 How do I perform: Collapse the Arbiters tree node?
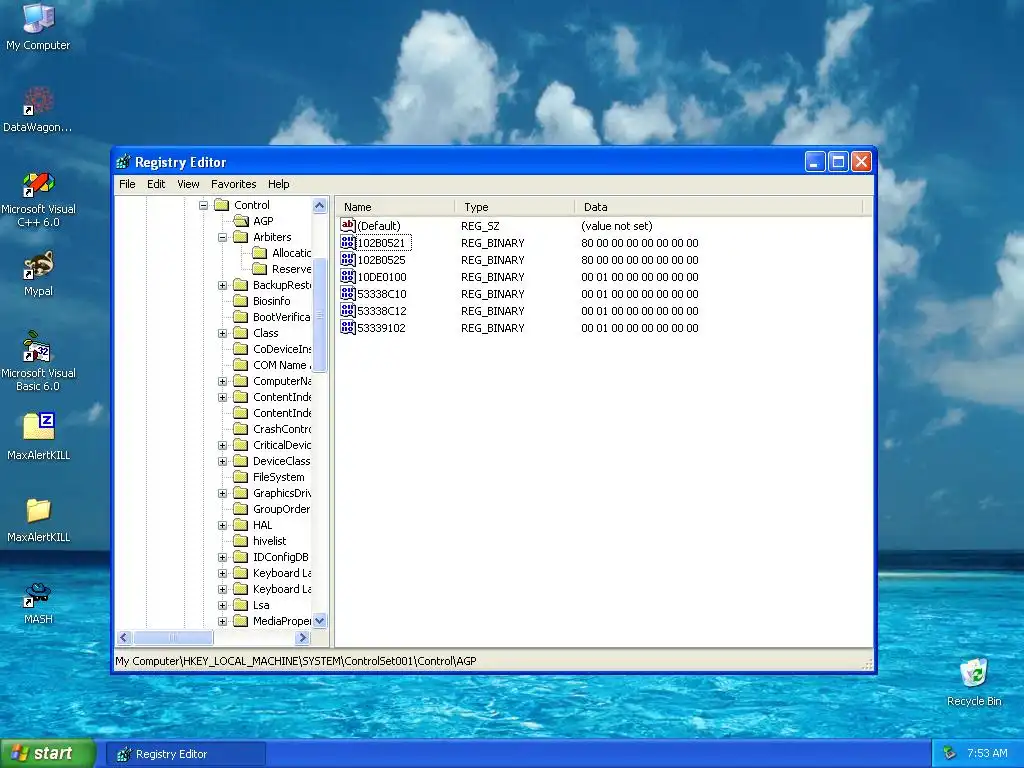(222, 237)
